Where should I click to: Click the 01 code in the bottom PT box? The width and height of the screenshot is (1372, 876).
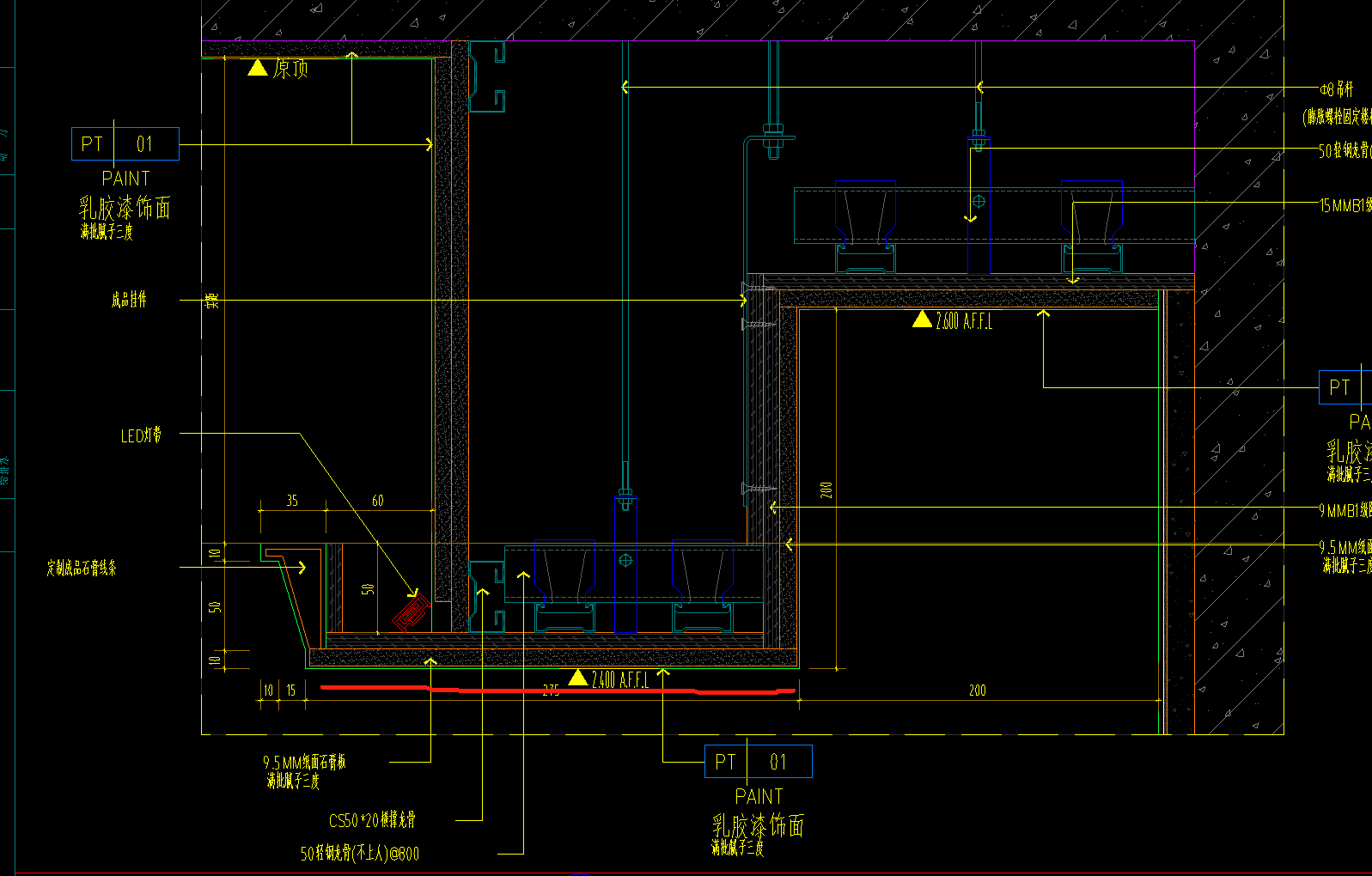pos(778,762)
